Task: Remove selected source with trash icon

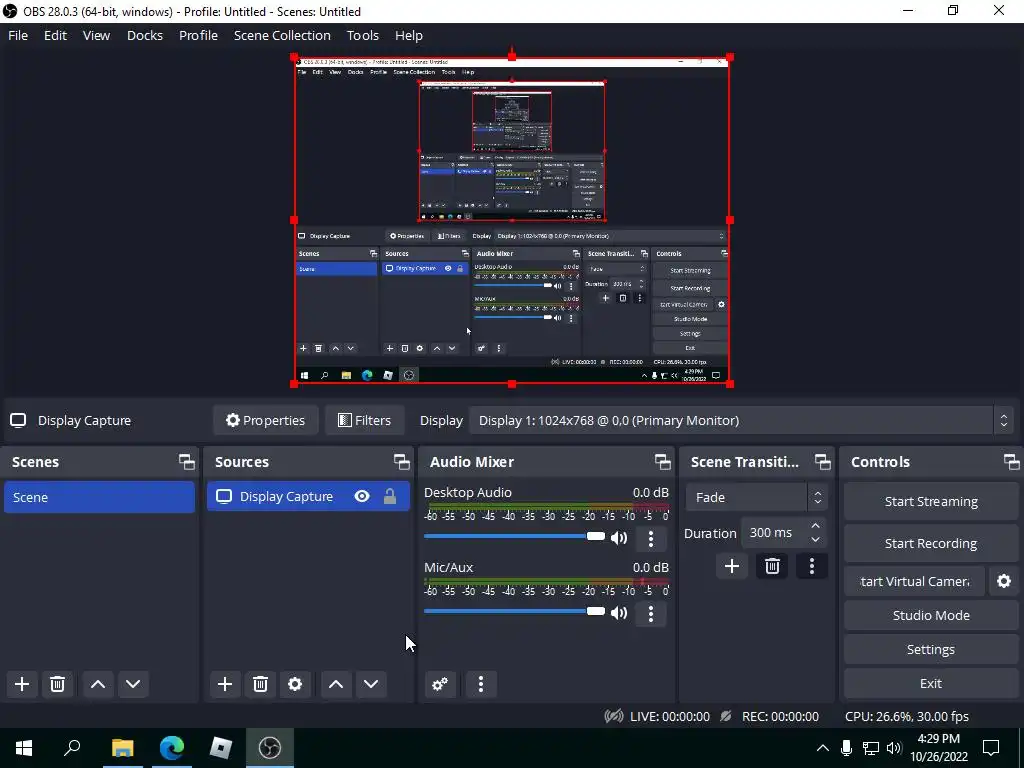Action: click(x=261, y=684)
